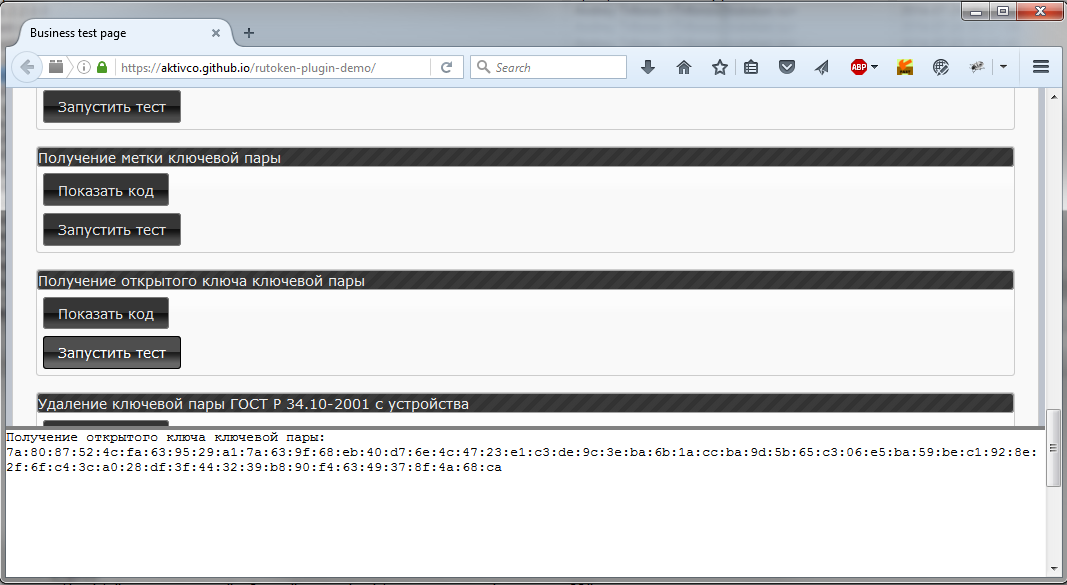Show site information via the info icon

(84, 67)
